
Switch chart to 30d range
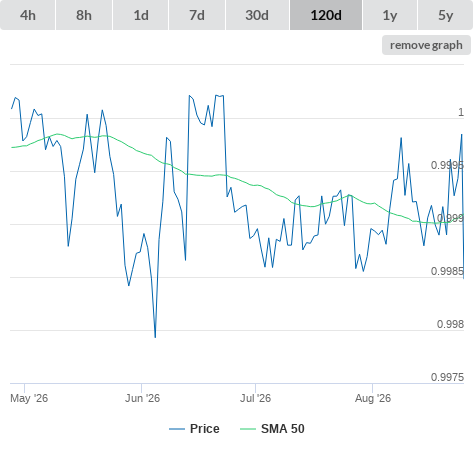(x=257, y=15)
